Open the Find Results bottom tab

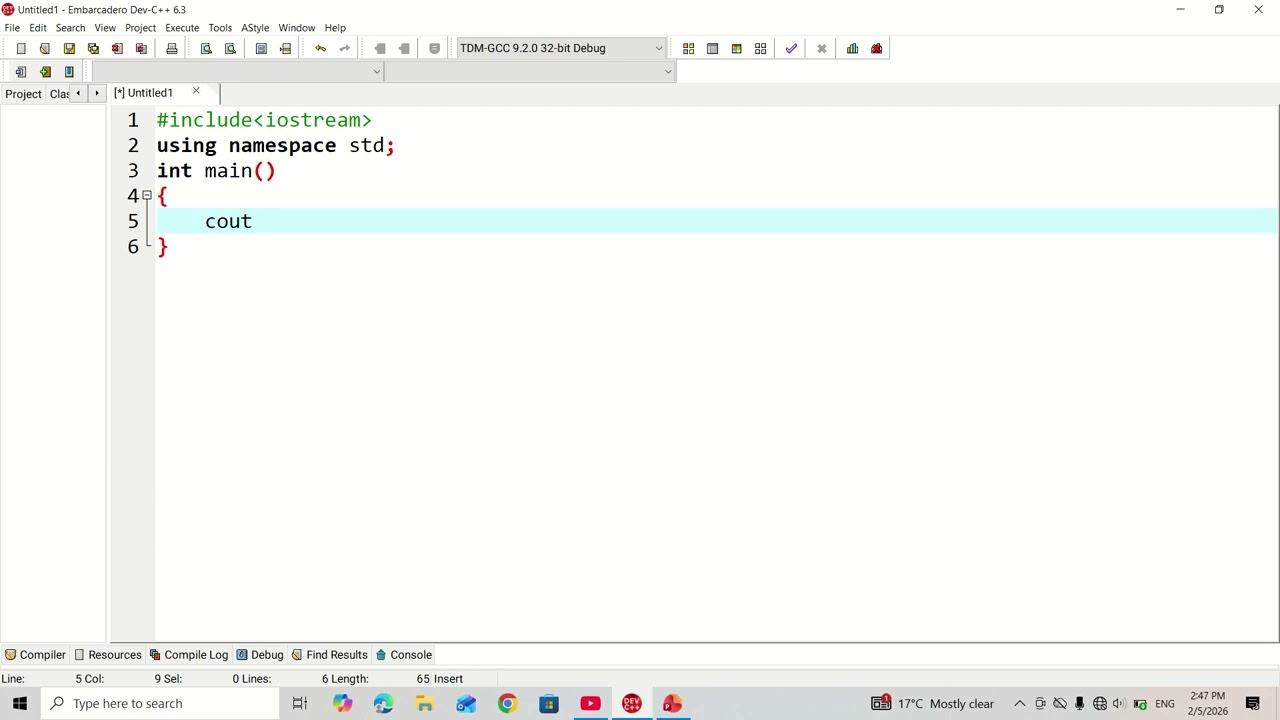pyautogui.click(x=330, y=655)
